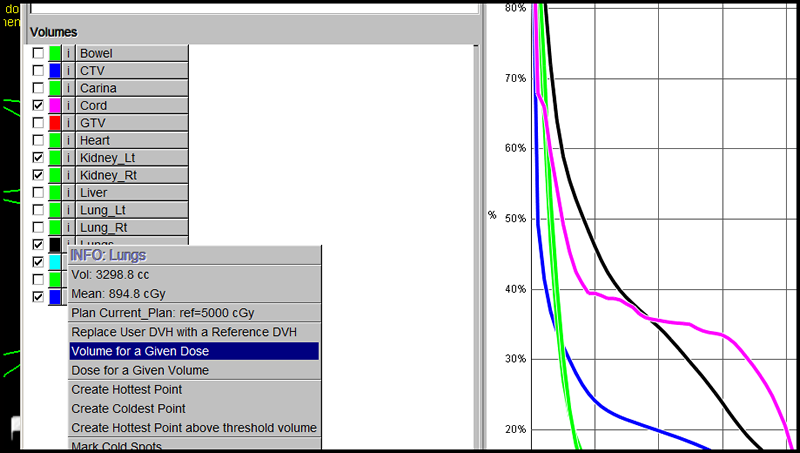Uncheck the Cord volume checkbox
This screenshot has height=453, width=800.
[x=38, y=106]
